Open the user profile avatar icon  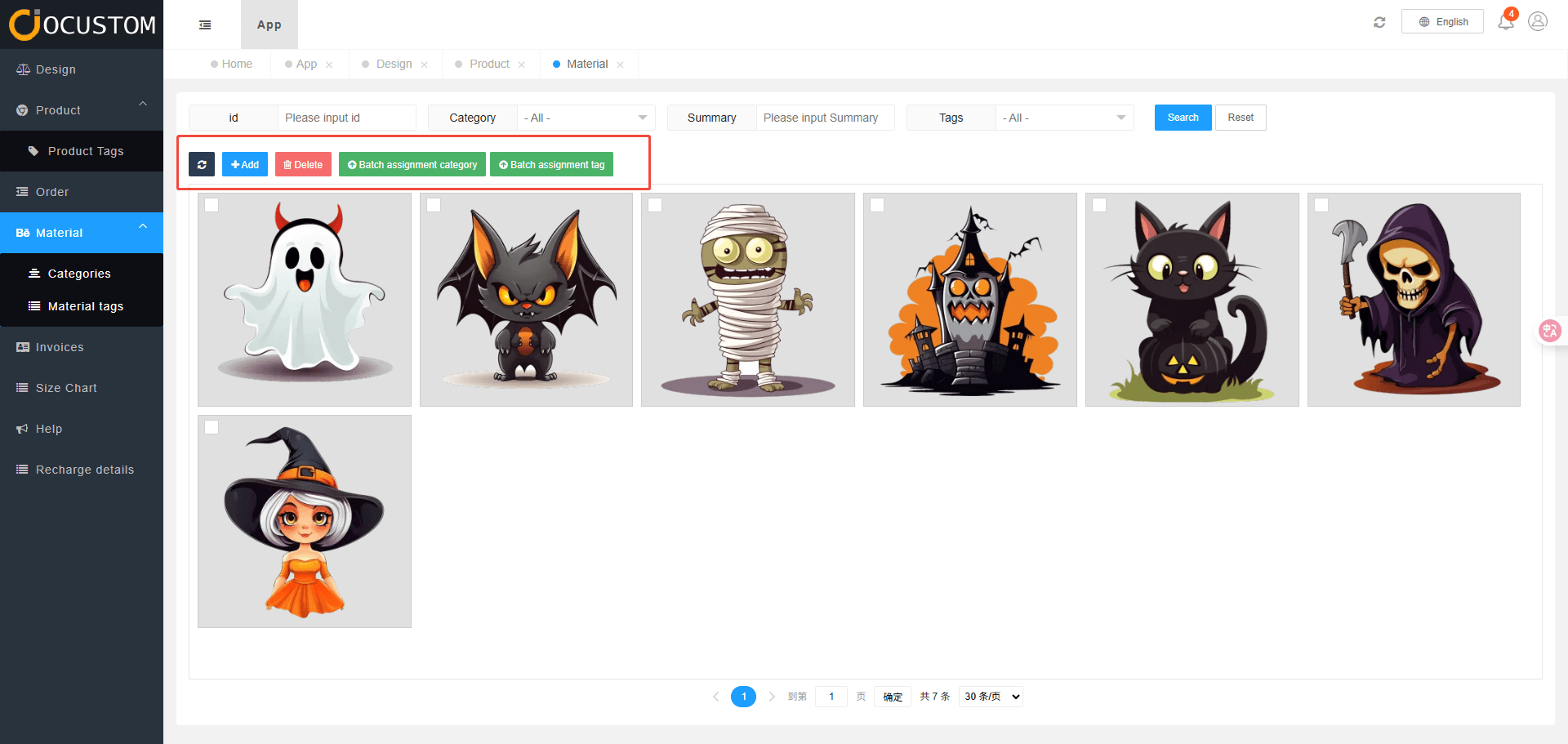pyautogui.click(x=1538, y=21)
